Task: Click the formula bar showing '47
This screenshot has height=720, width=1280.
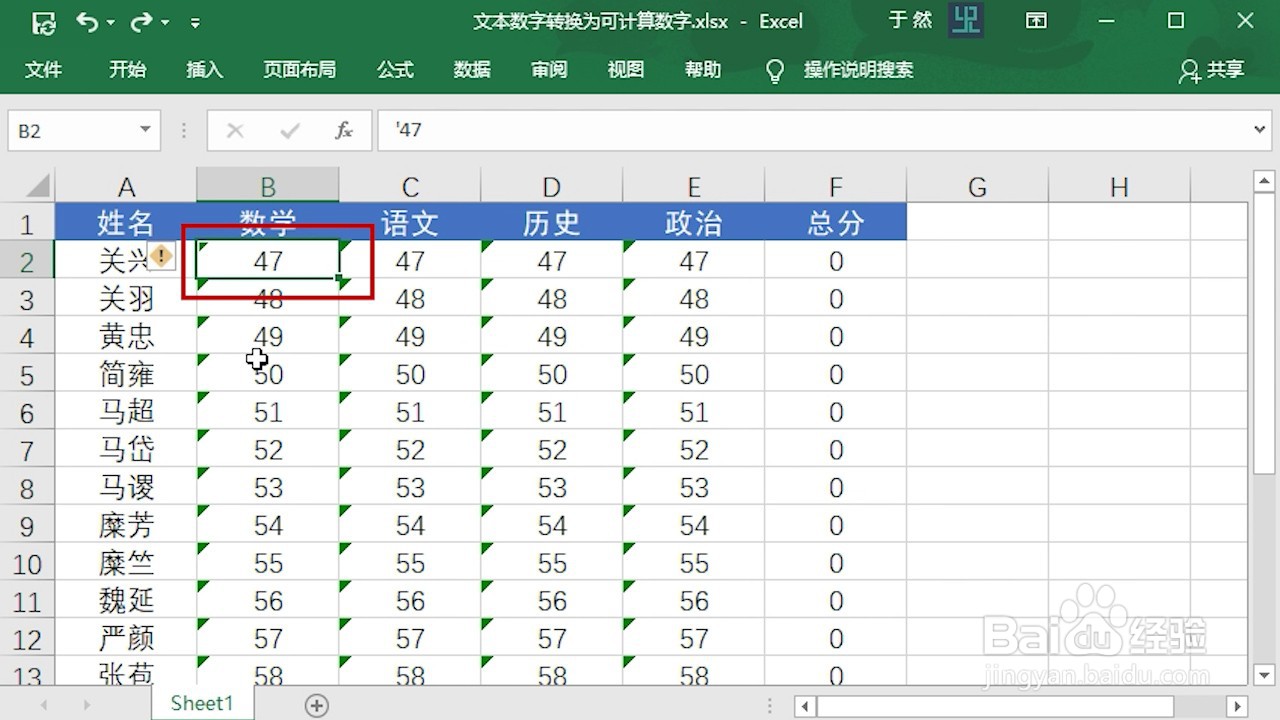Action: (x=812, y=131)
